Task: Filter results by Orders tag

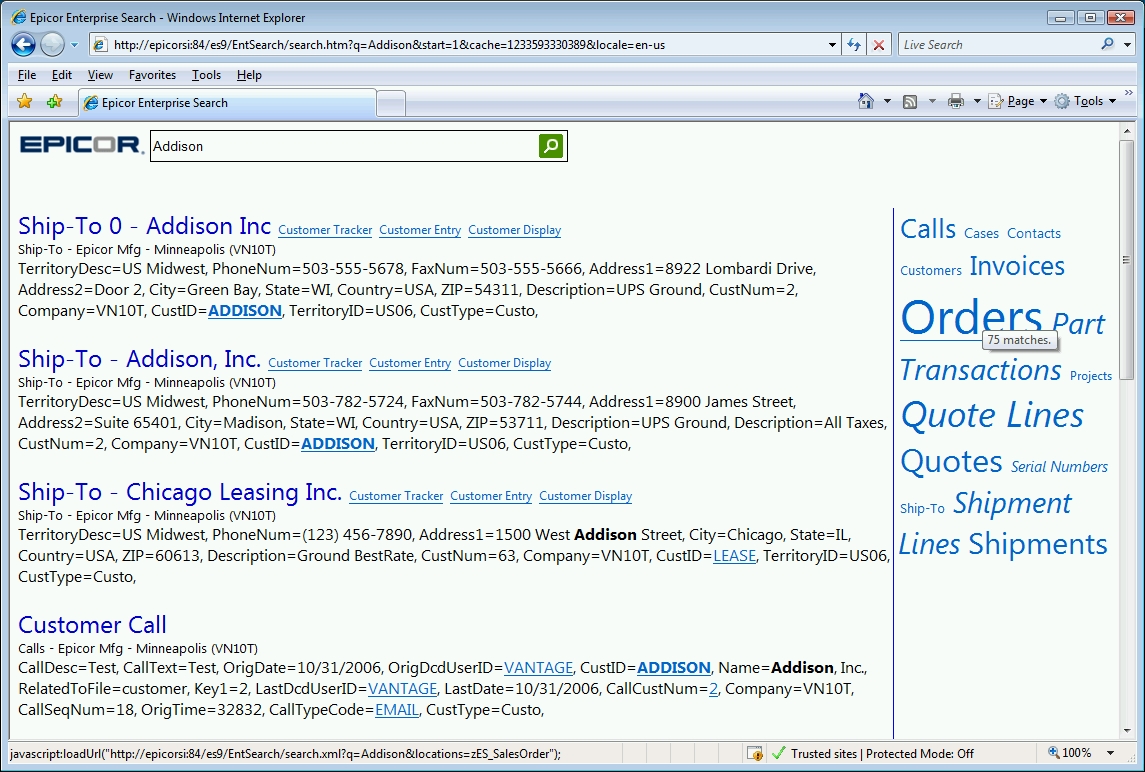Action: (x=971, y=317)
